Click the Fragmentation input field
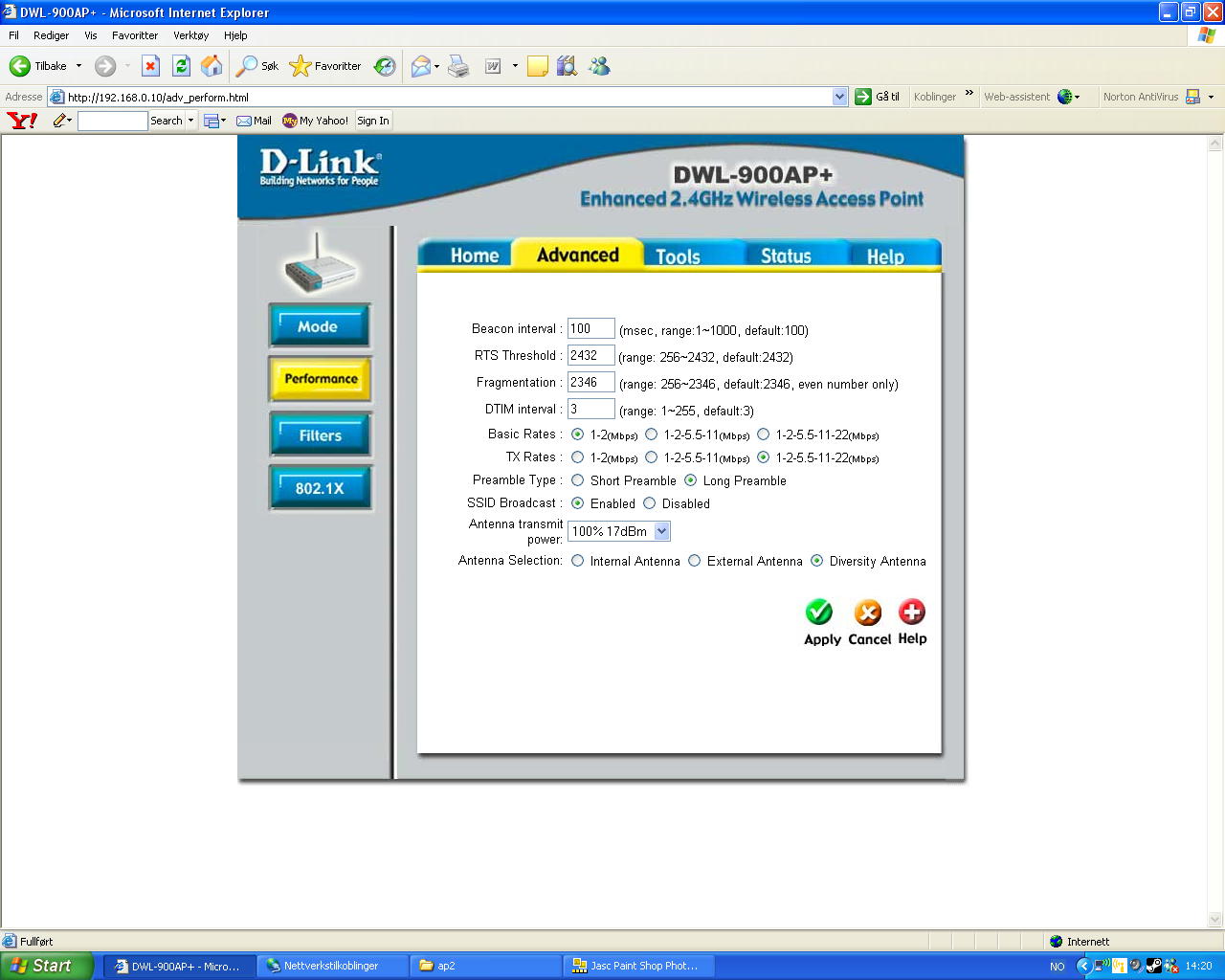Viewport: 1225px width, 980px height. tap(590, 383)
